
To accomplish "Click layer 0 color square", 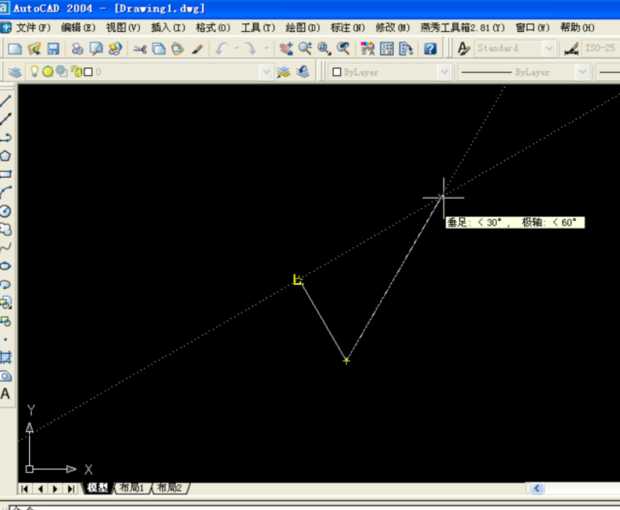I will coord(89,72).
